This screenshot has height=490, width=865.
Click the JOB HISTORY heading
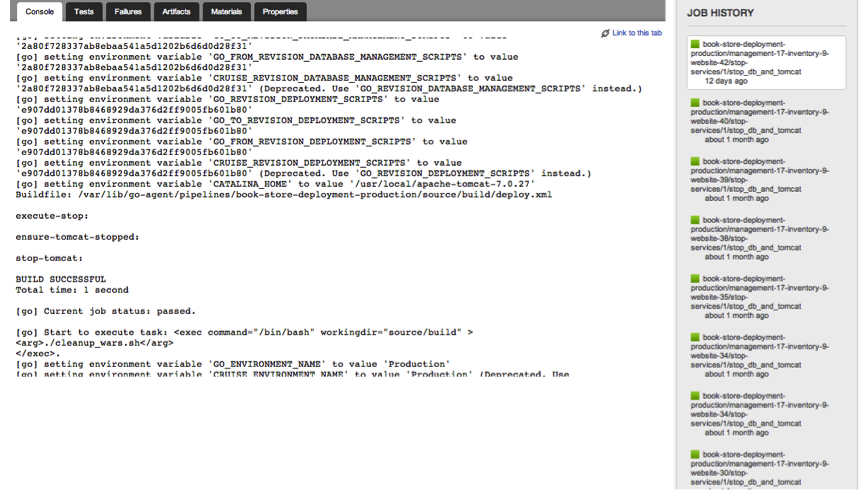(720, 13)
